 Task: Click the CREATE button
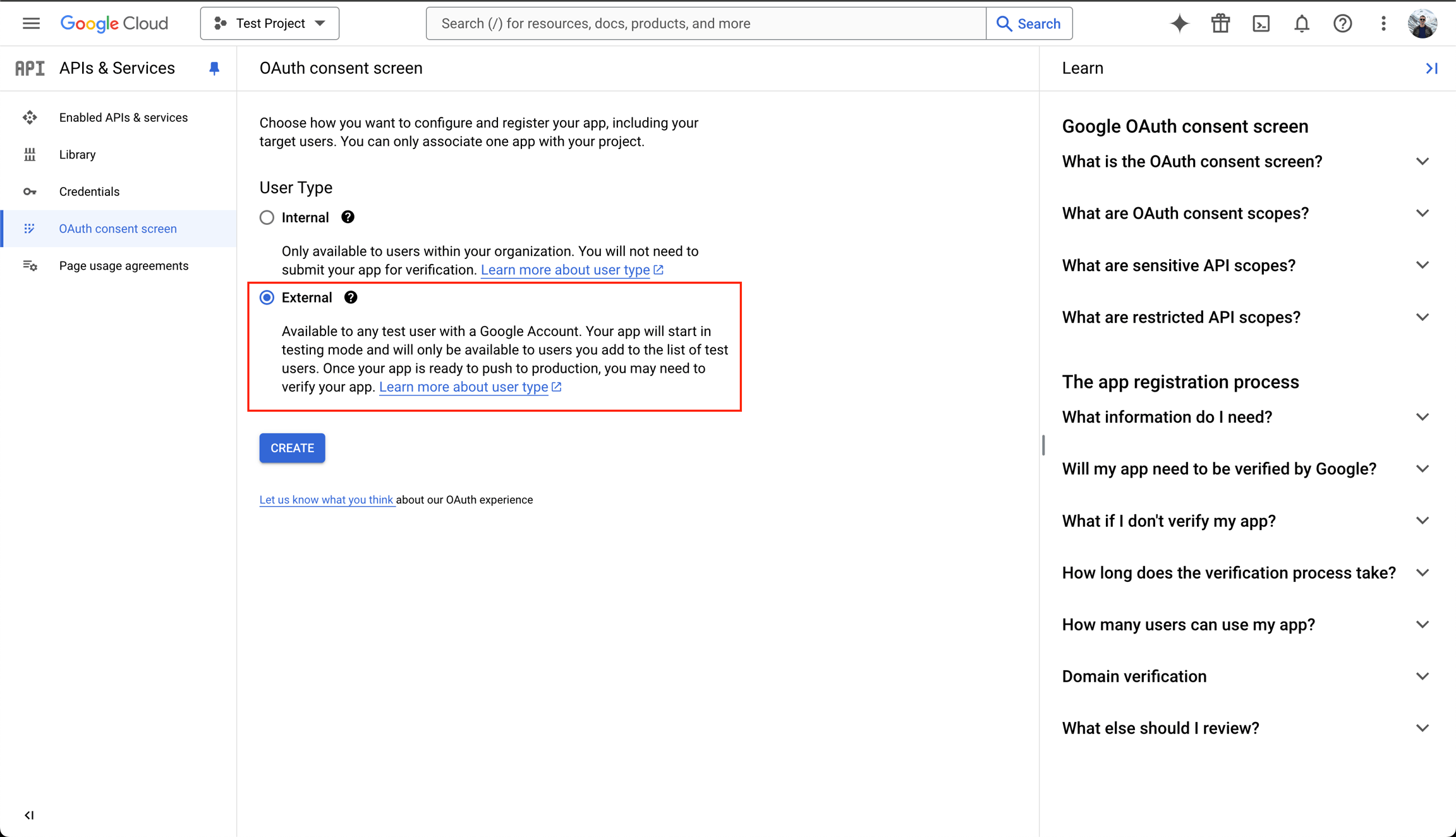coord(291,448)
